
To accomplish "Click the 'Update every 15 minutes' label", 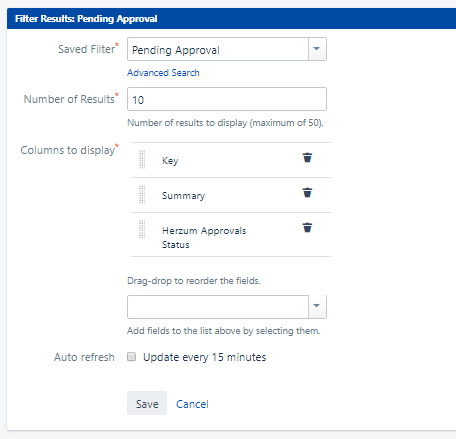I will [x=204, y=357].
